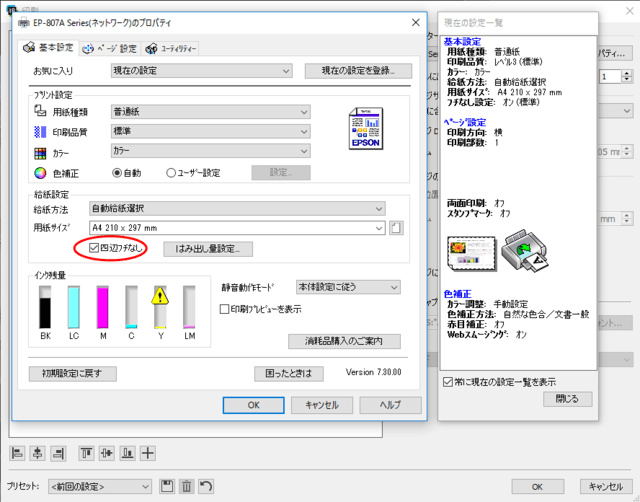Click the delete preset trash icon
The image size is (640, 502).
pyautogui.click(x=187, y=486)
